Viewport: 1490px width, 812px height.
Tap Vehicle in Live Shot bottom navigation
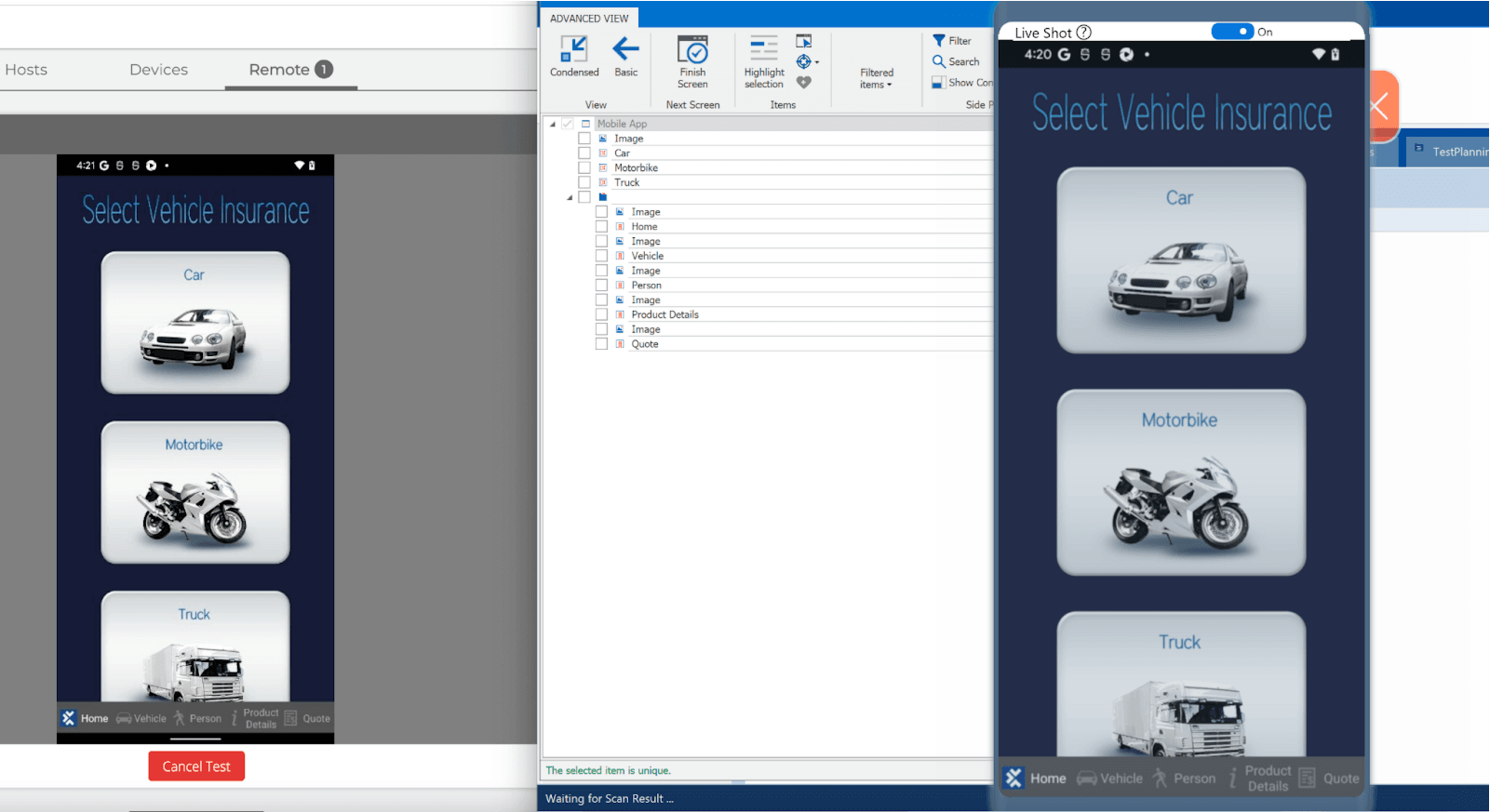(x=1109, y=779)
